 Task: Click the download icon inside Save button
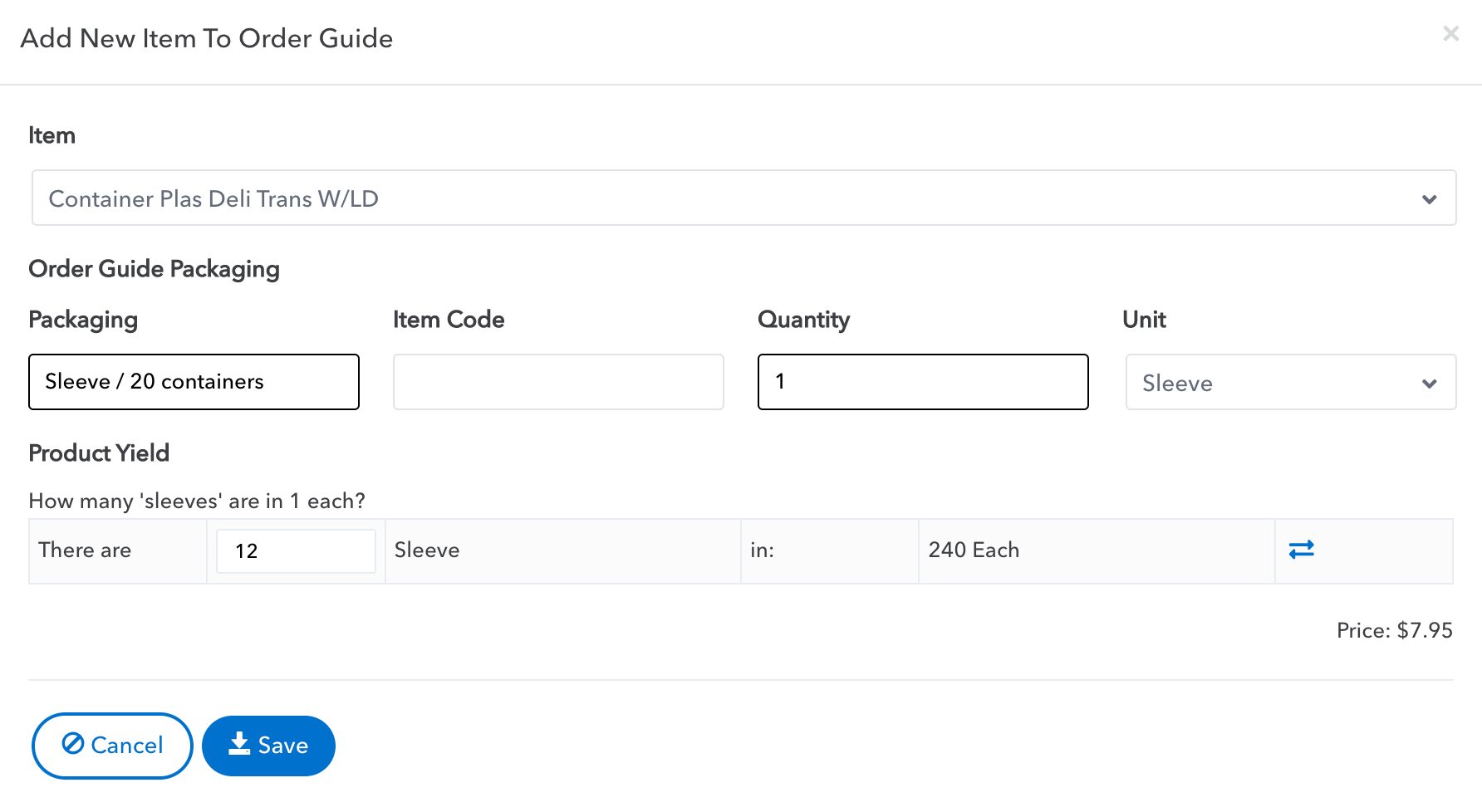241,745
